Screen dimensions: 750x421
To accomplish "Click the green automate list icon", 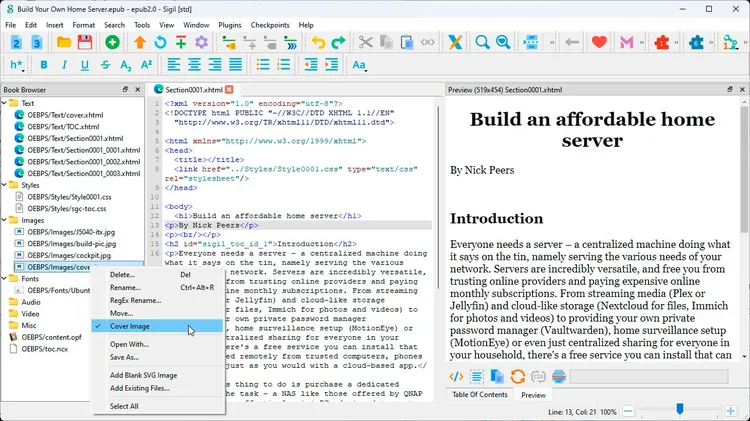I will [x=730, y=43].
